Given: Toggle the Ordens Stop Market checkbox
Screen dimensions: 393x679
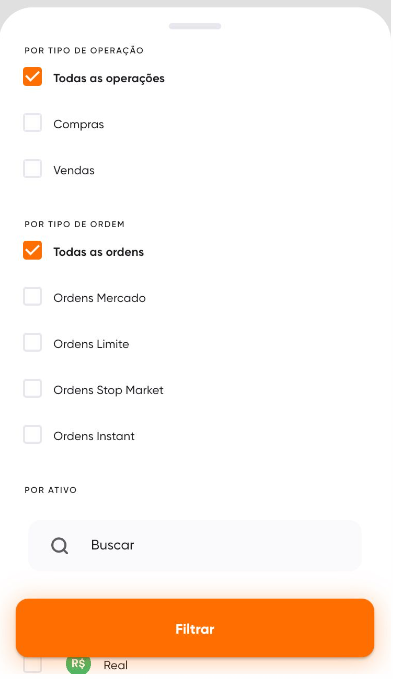Looking at the screenshot, I should point(32,389).
